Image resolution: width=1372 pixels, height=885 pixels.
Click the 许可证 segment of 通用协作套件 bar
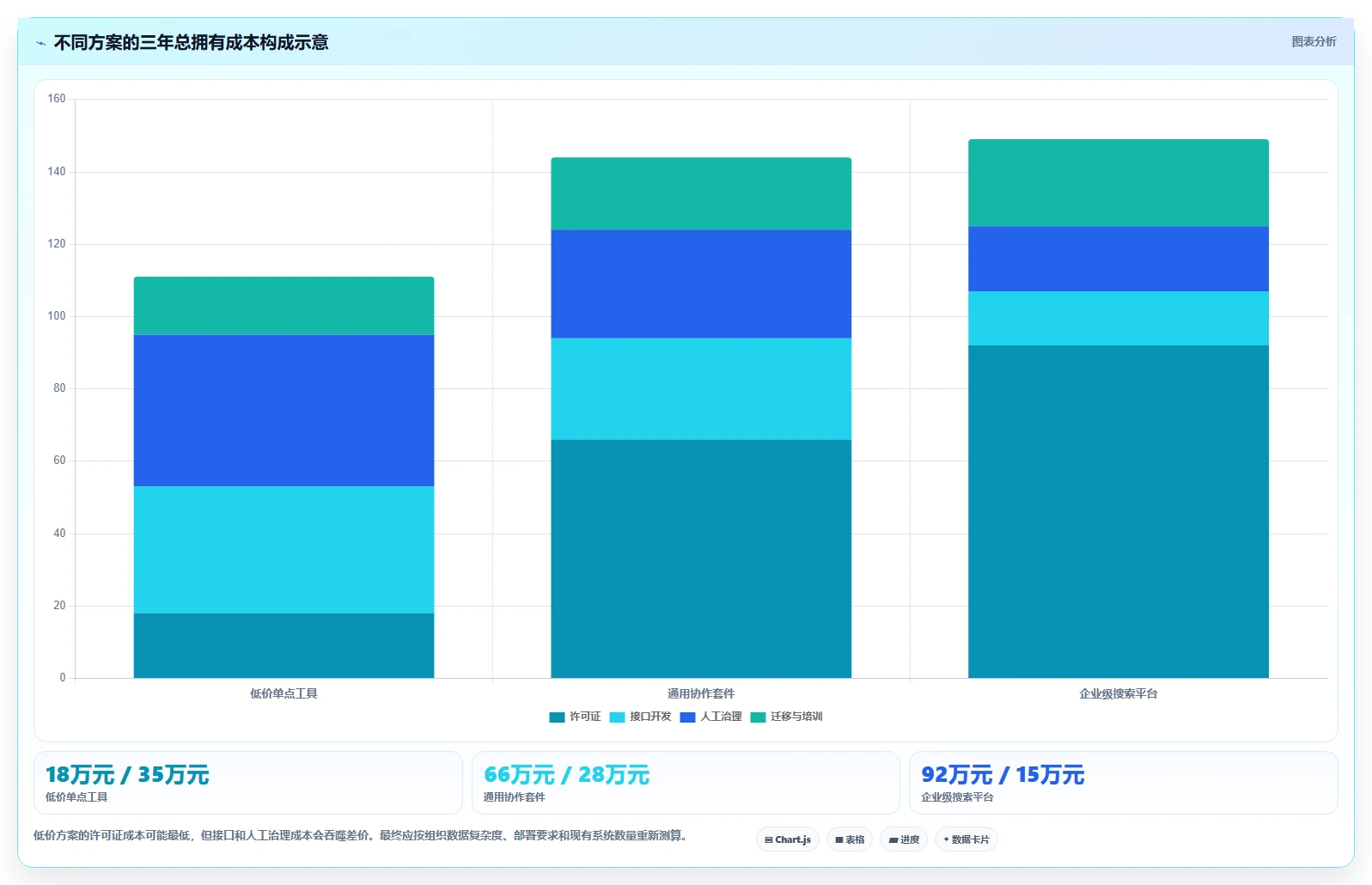(x=701, y=558)
